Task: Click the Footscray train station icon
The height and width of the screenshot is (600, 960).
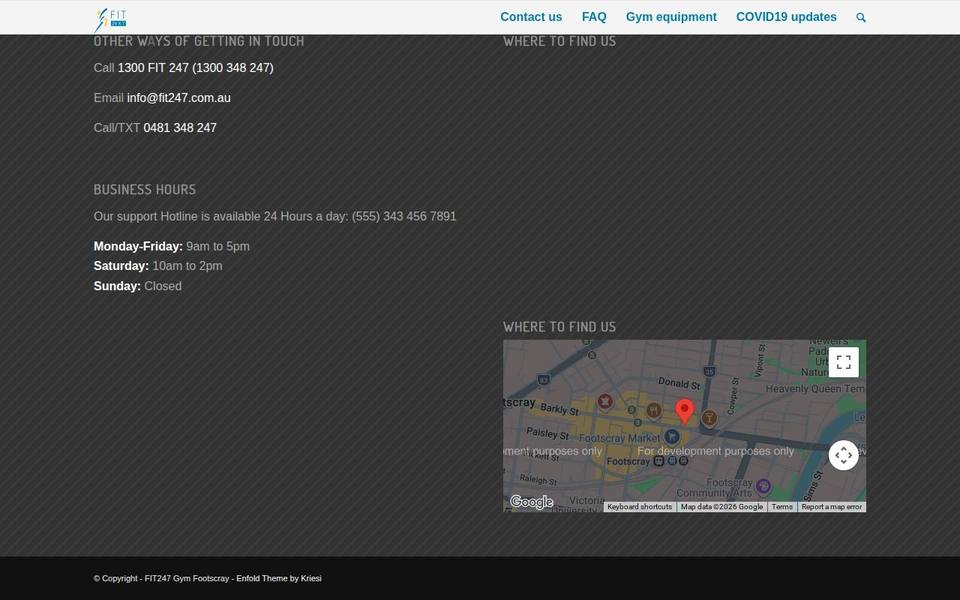Action: [659, 461]
